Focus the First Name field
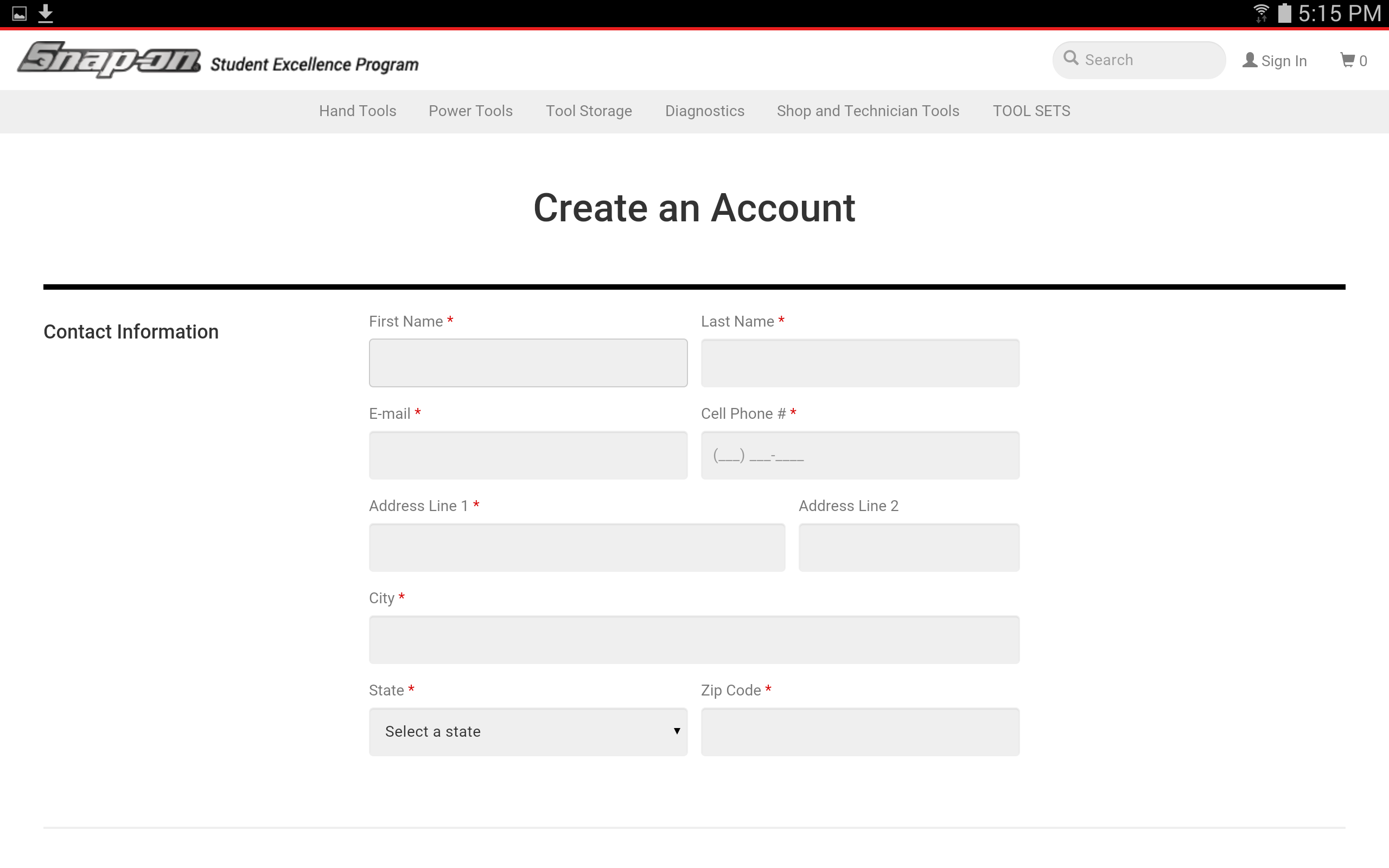 coord(527,363)
